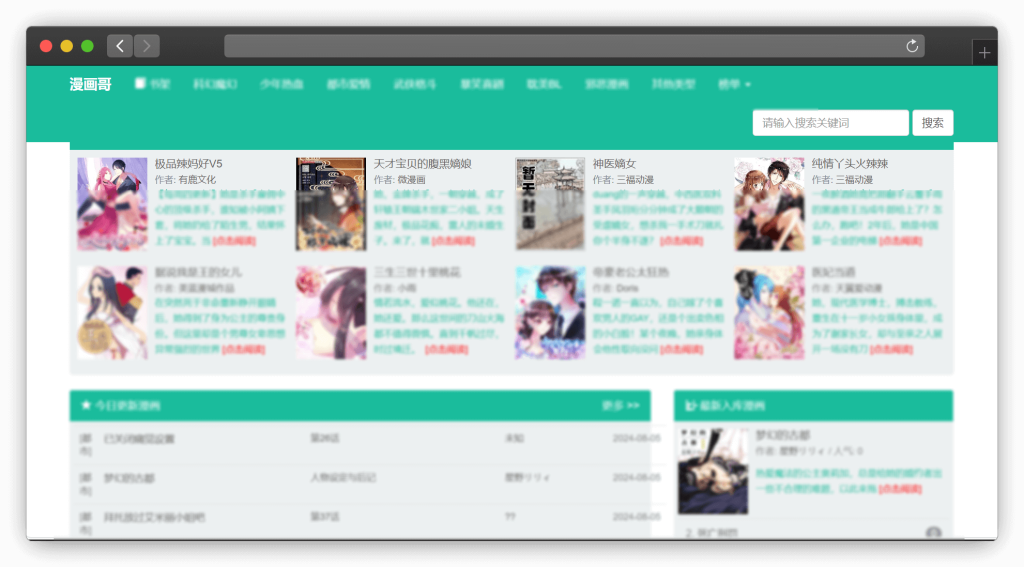Click 点击阅读 under 神医嫡女

[681, 241]
